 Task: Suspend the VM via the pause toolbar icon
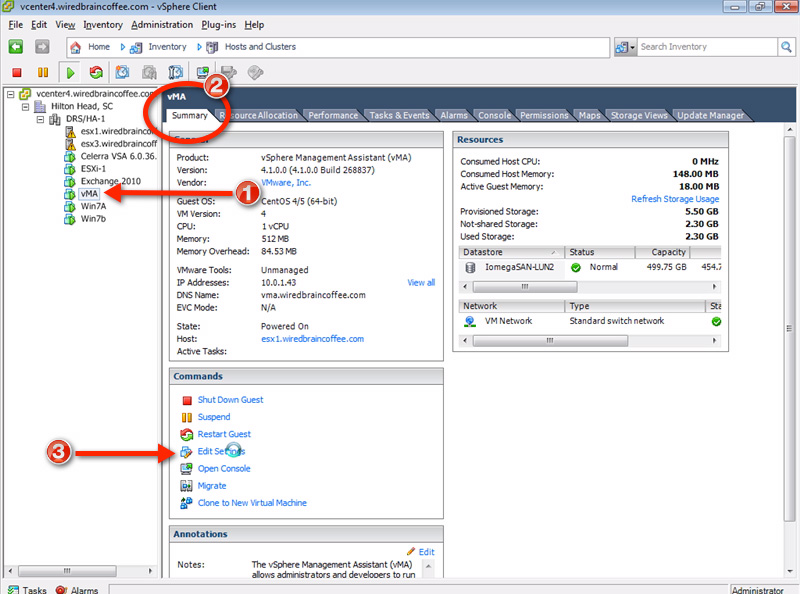(41, 73)
